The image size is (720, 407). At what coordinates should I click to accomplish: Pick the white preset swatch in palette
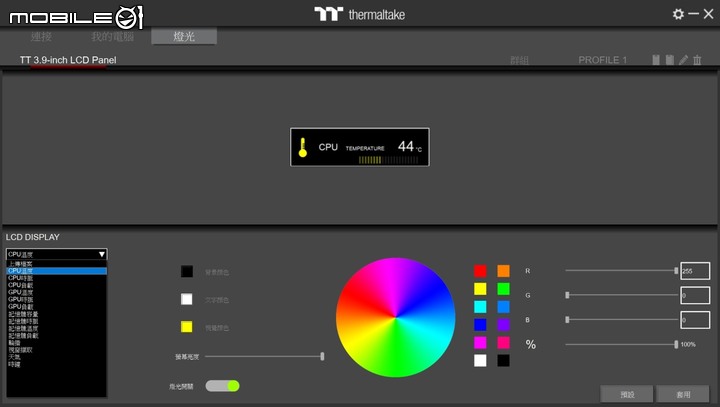pos(480,360)
